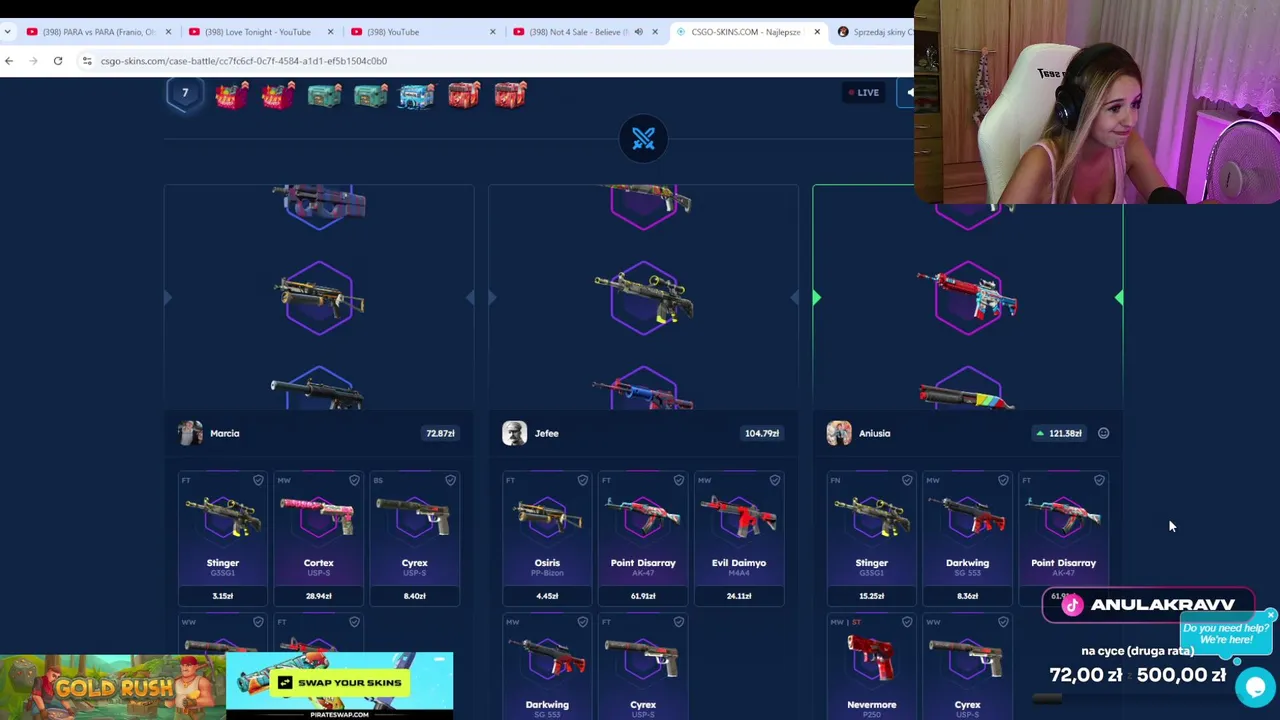
Task: Click the 24.11zł price on Evil Daimyo
Action: pyautogui.click(x=739, y=596)
